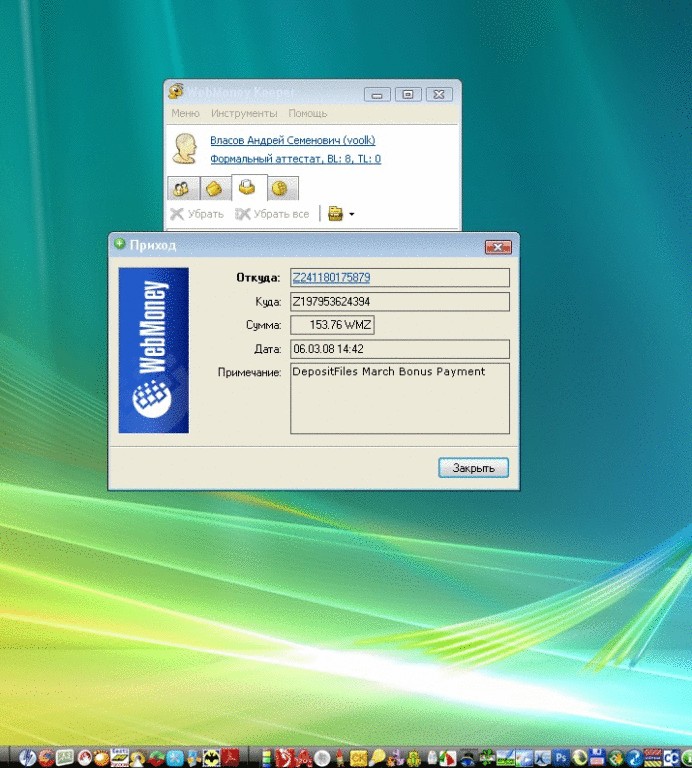Viewport: 692px width, 768px height.
Task: Click the light bulb icon in the dock
Action: pos(378,758)
